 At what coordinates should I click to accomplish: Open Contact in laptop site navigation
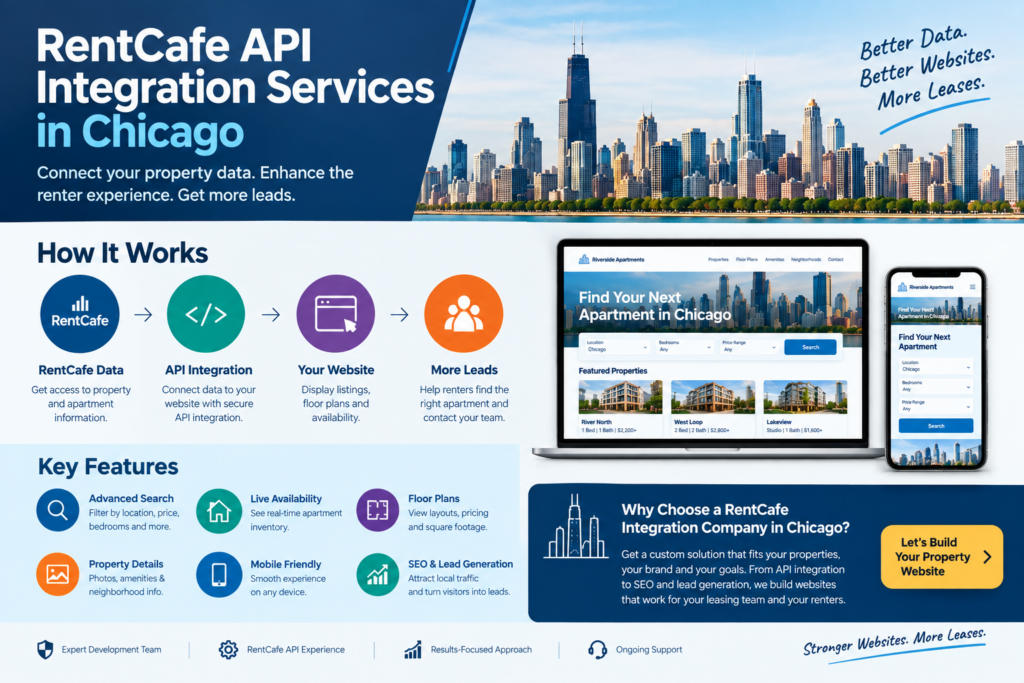pyautogui.click(x=836, y=259)
